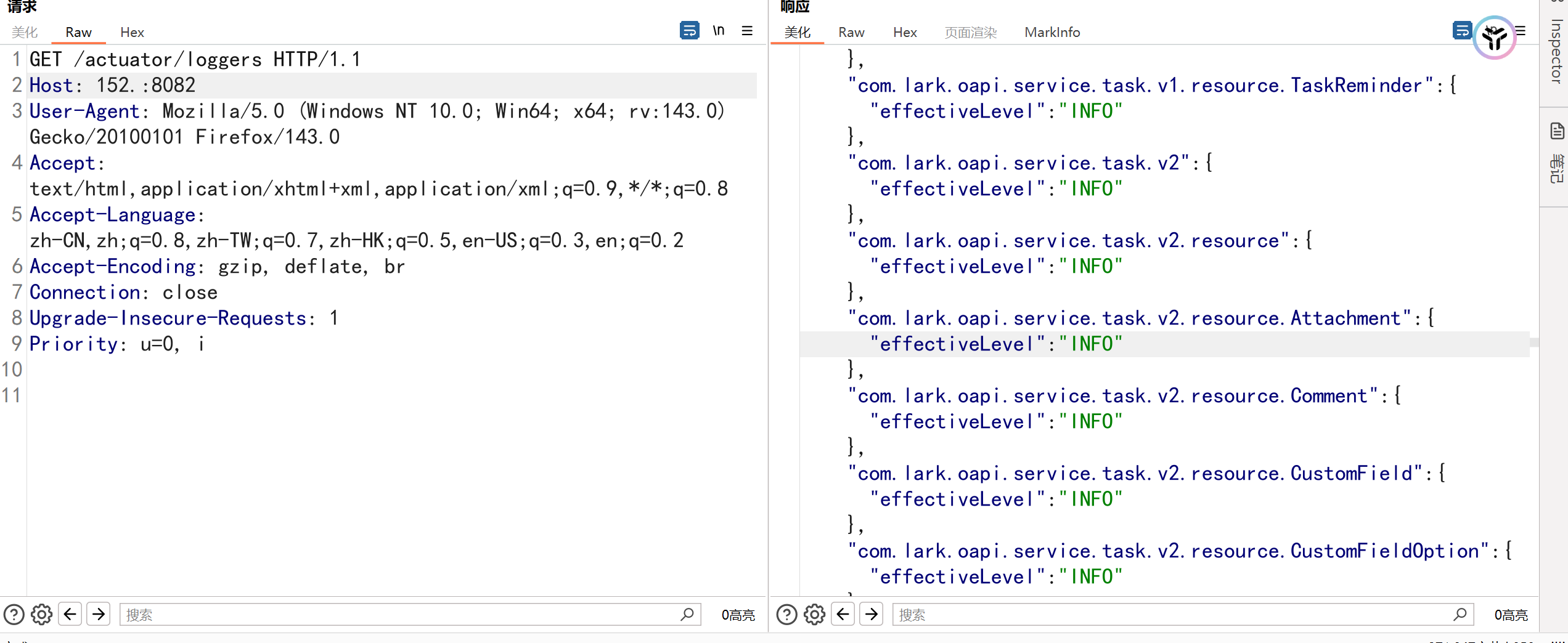Open the notes document icon in sidebar
The width and height of the screenshot is (1568, 643).
tap(1557, 131)
